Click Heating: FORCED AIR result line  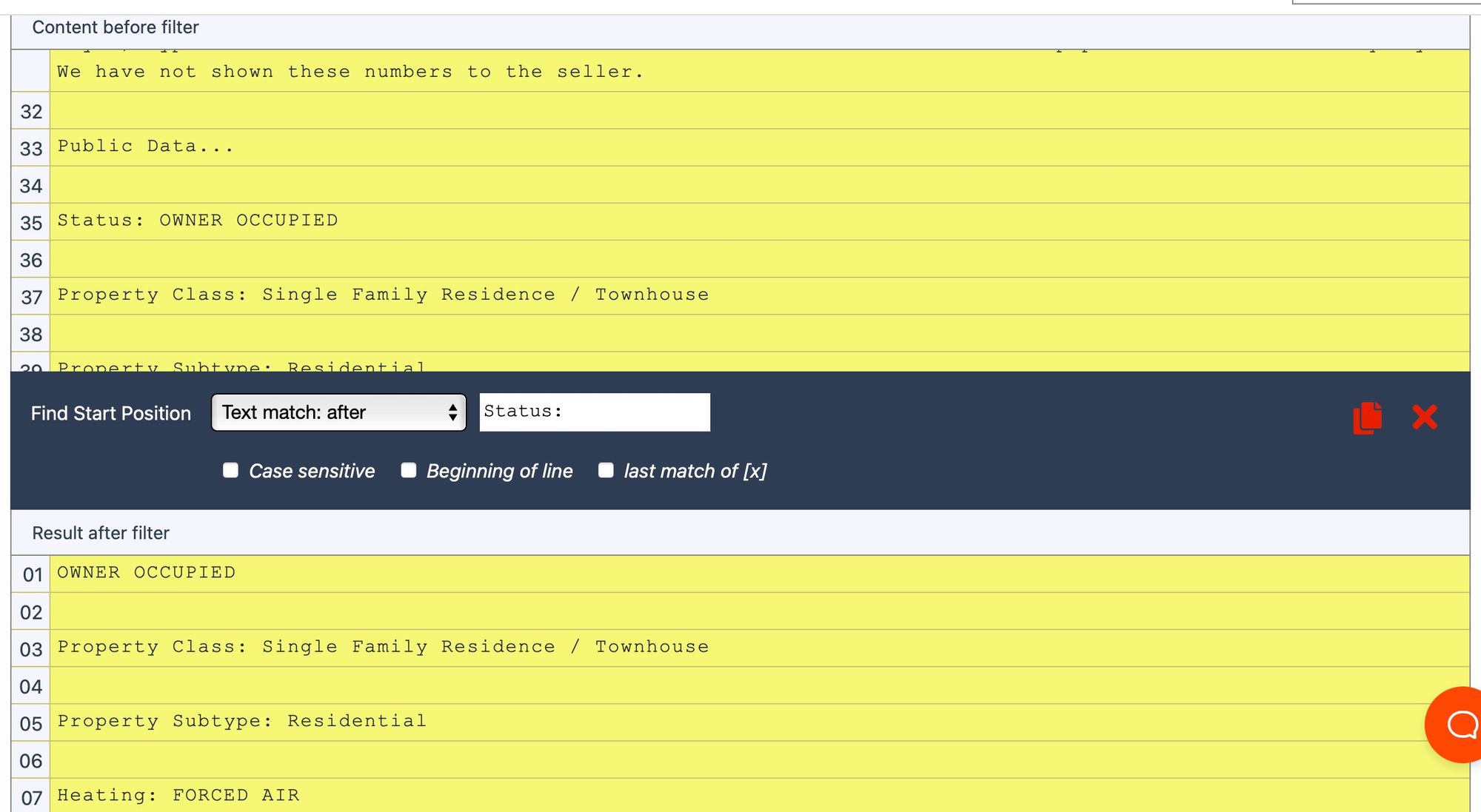[x=178, y=796]
